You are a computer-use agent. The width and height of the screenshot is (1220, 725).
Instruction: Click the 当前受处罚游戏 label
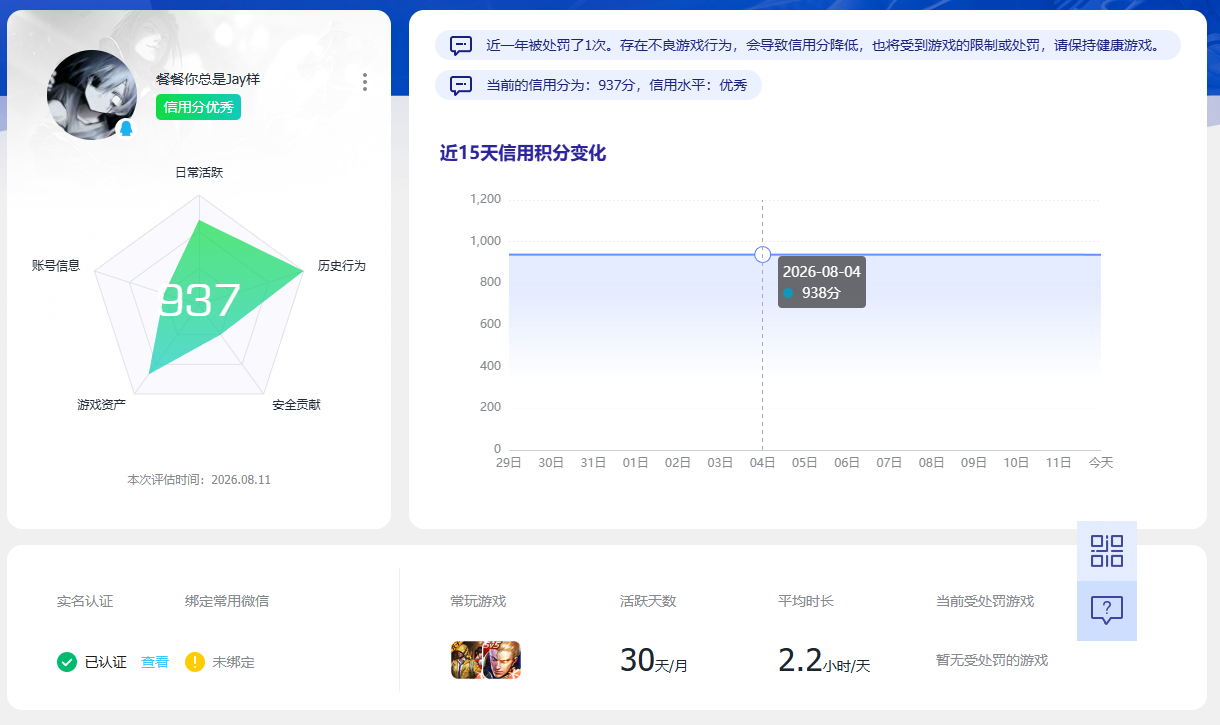coord(985,601)
